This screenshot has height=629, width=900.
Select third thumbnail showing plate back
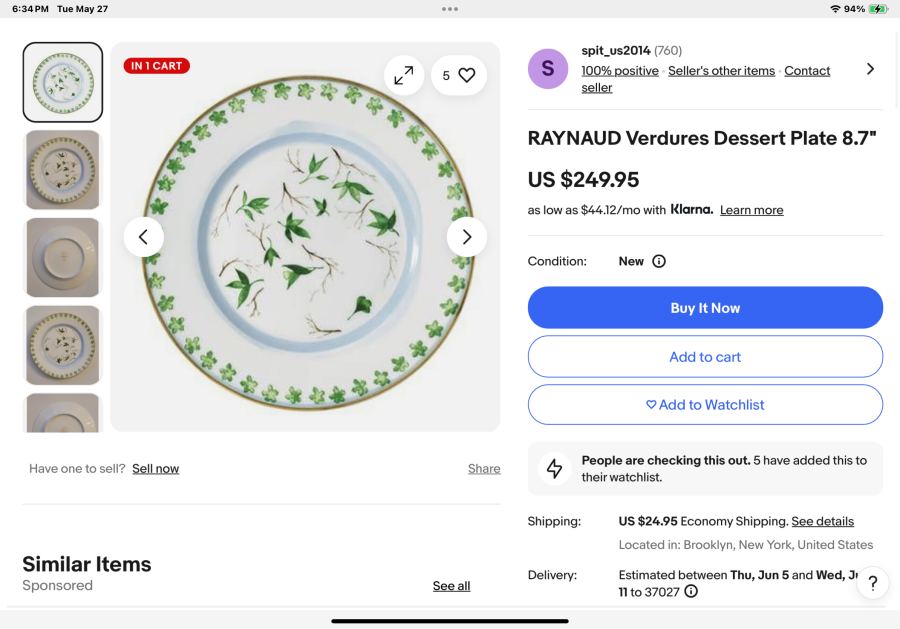coord(63,258)
